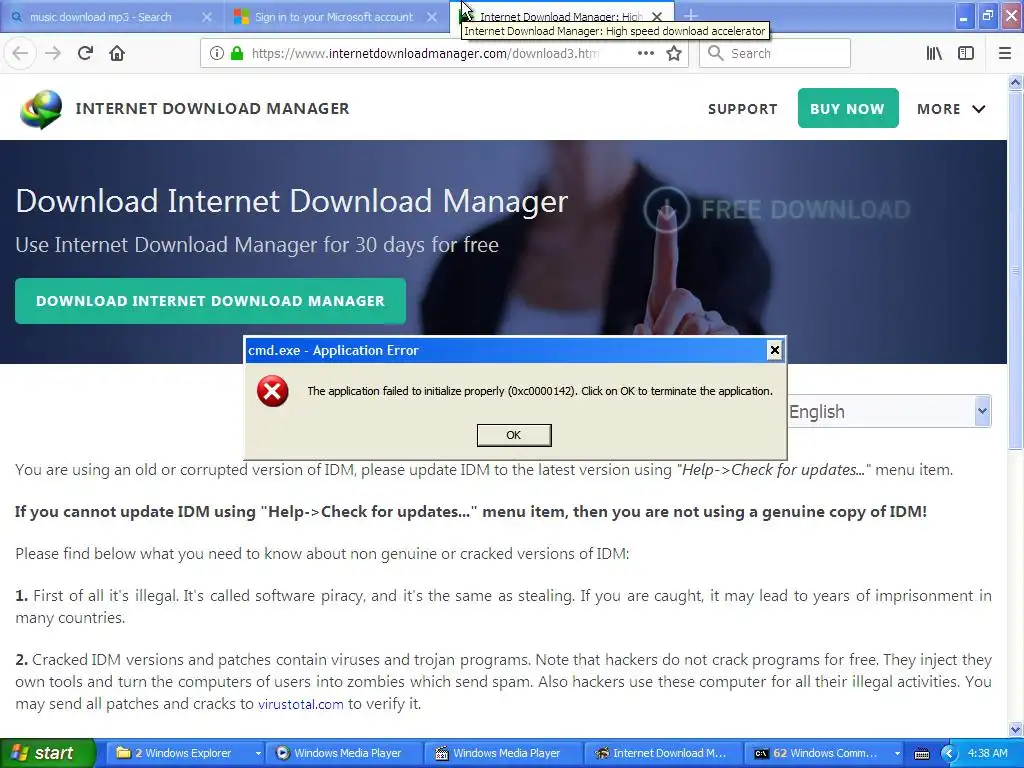Switch to Sign in to Microsoft account tab

coord(334,17)
